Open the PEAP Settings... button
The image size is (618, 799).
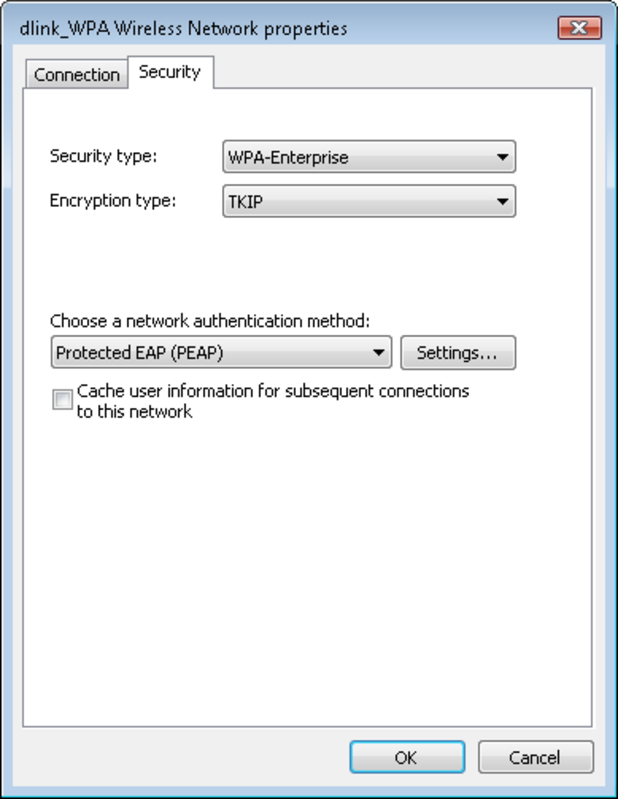pos(457,352)
